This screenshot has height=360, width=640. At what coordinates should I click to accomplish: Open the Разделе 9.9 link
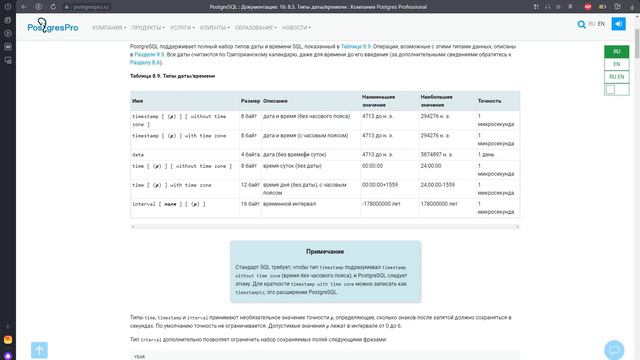pyautogui.click(x=149, y=54)
